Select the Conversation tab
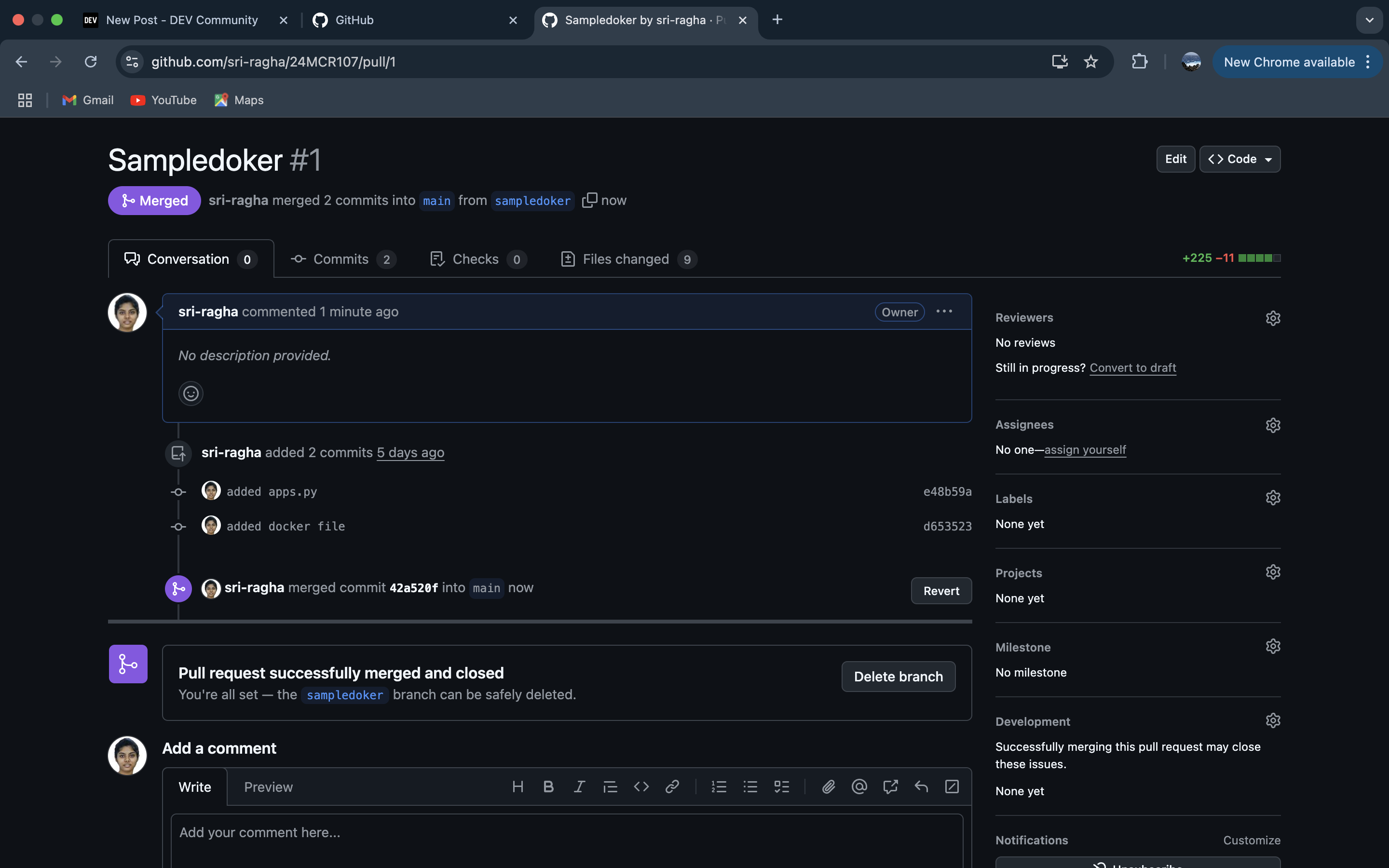The width and height of the screenshot is (1389, 868). pyautogui.click(x=191, y=259)
